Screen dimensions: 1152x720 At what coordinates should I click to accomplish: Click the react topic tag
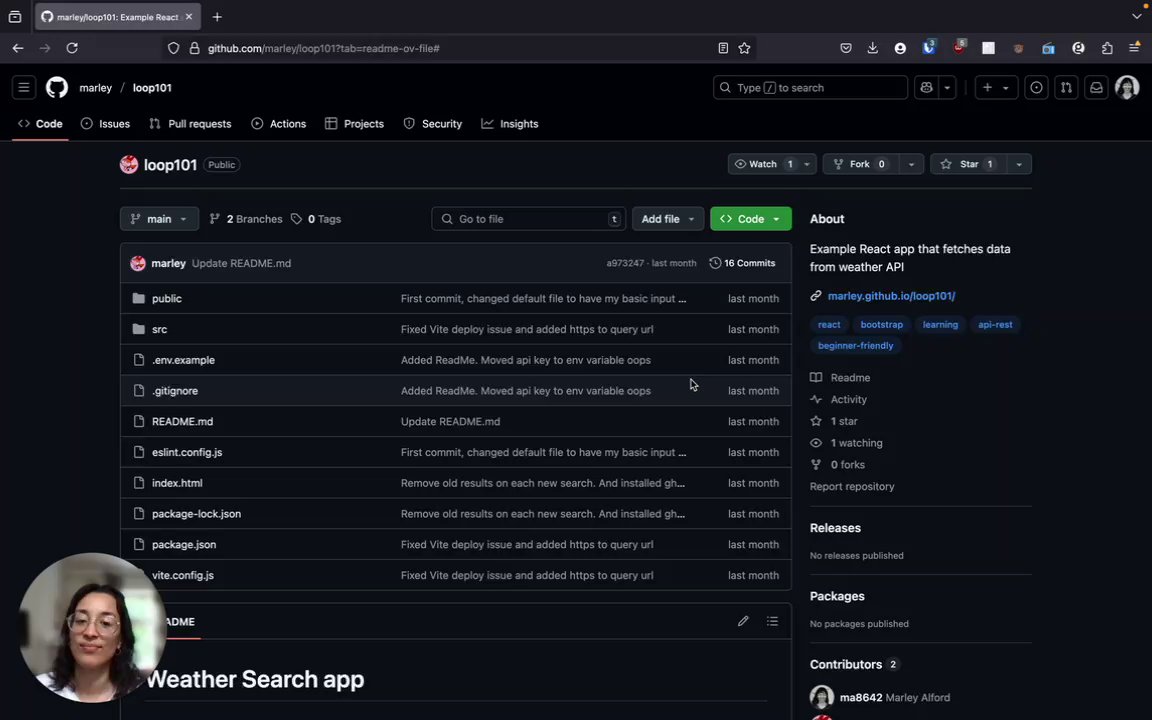click(x=829, y=324)
